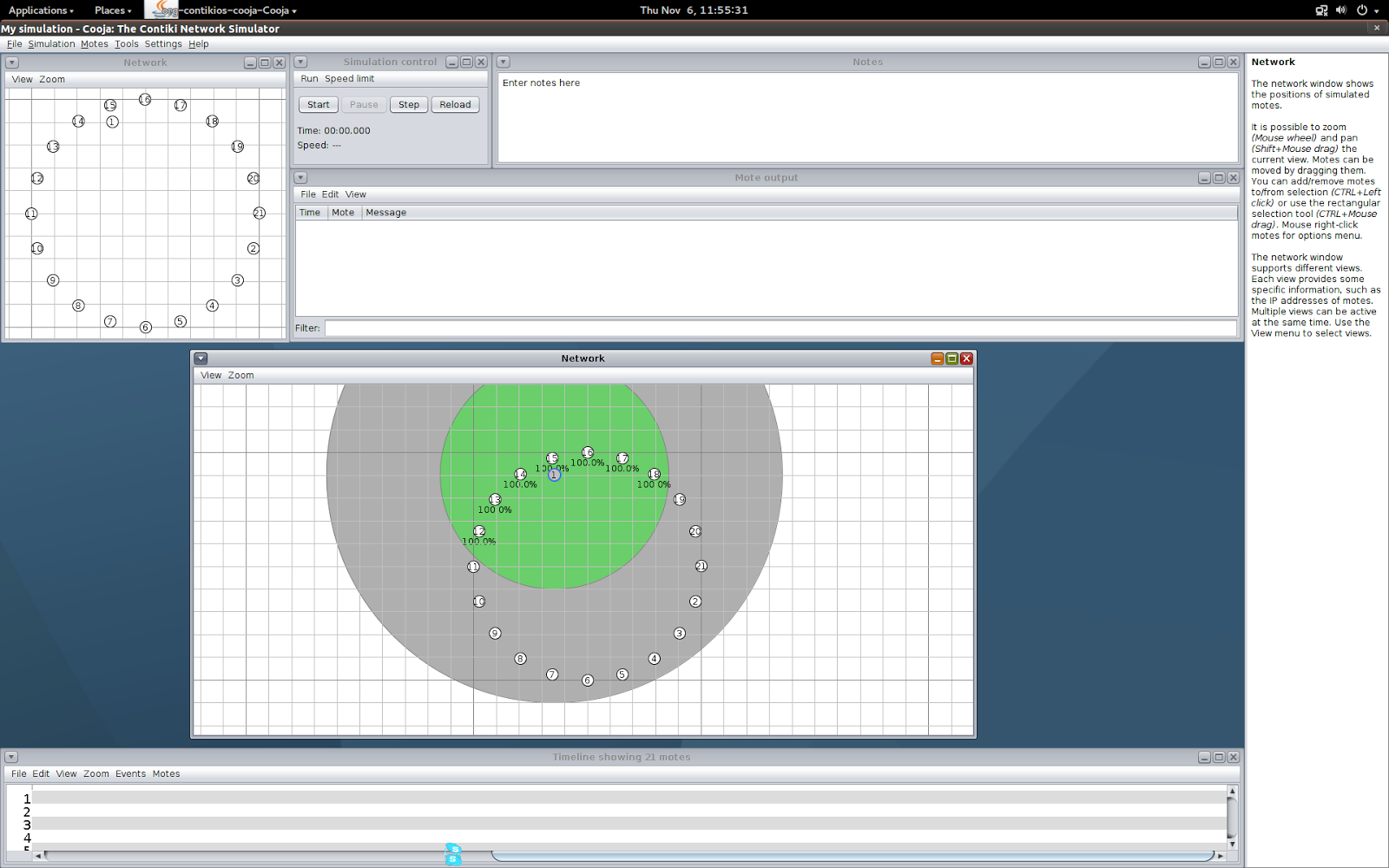The height and width of the screenshot is (868, 1389).
Task: Click into the Notes text area
Action: [x=868, y=117]
